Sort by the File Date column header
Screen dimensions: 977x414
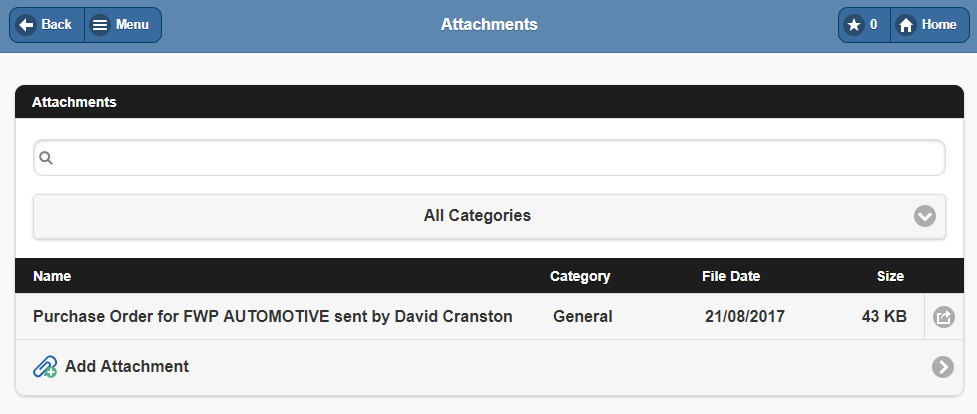[731, 276]
